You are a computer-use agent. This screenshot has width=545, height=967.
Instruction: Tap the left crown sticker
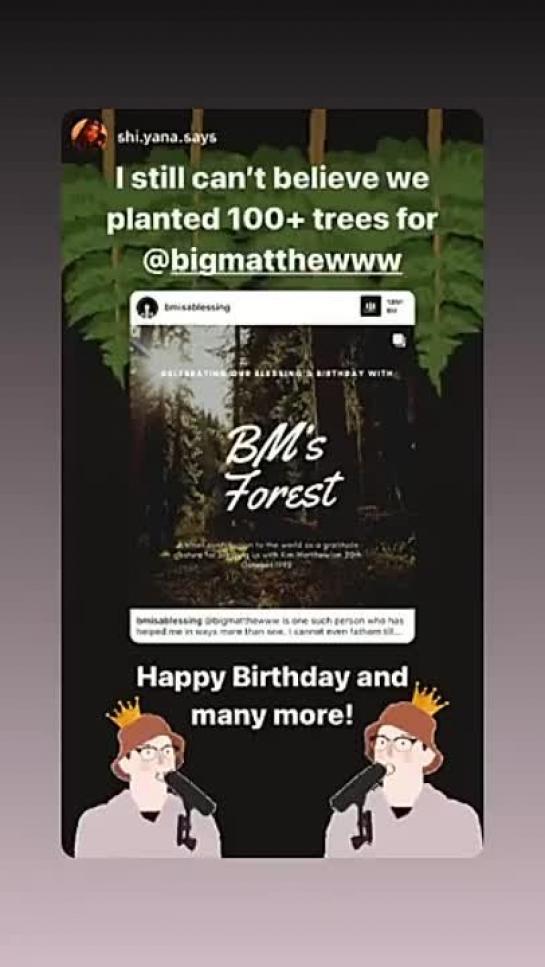click(125, 712)
